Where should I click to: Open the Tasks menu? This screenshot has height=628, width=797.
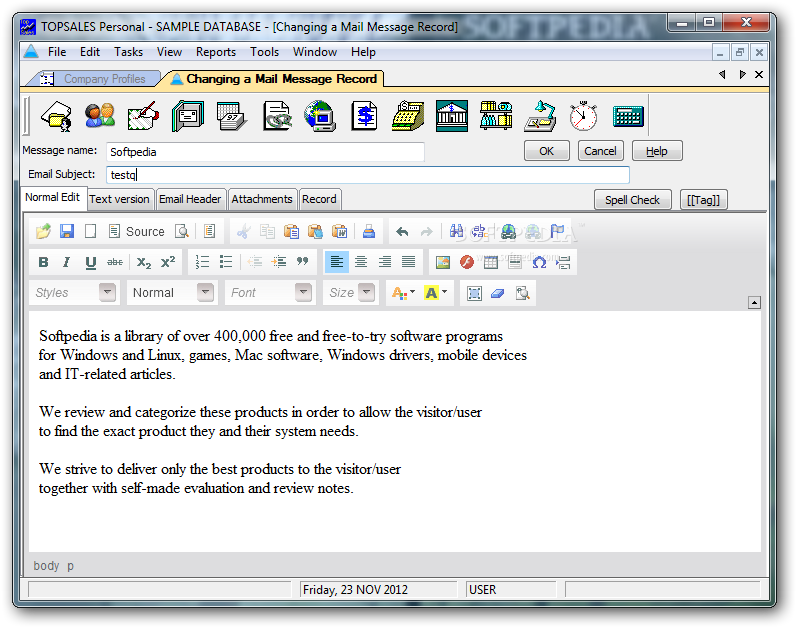click(x=128, y=52)
